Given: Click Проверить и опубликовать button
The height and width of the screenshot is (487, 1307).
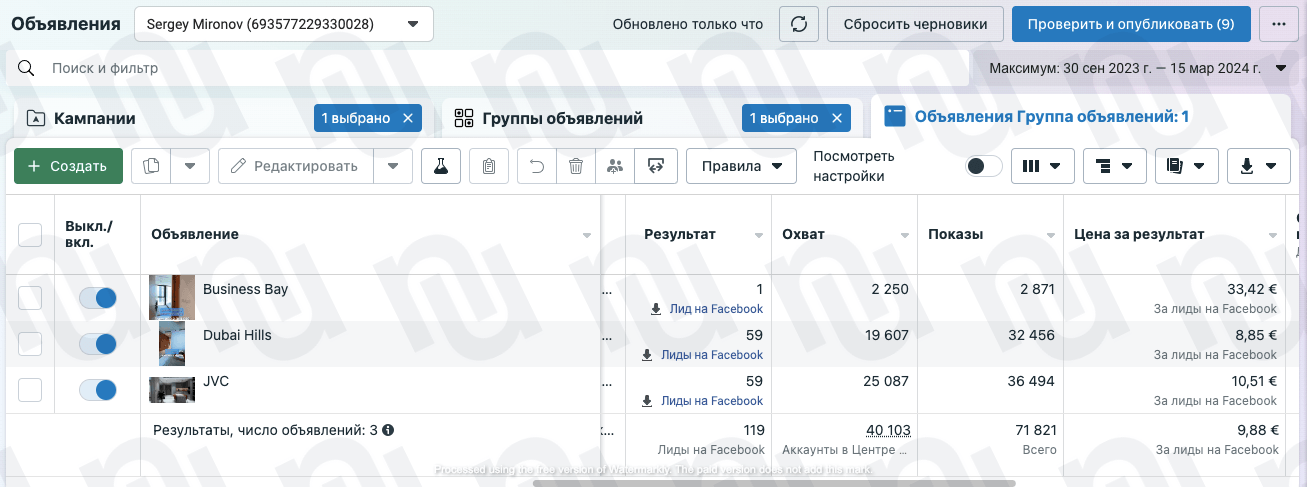Looking at the screenshot, I should [x=1130, y=24].
